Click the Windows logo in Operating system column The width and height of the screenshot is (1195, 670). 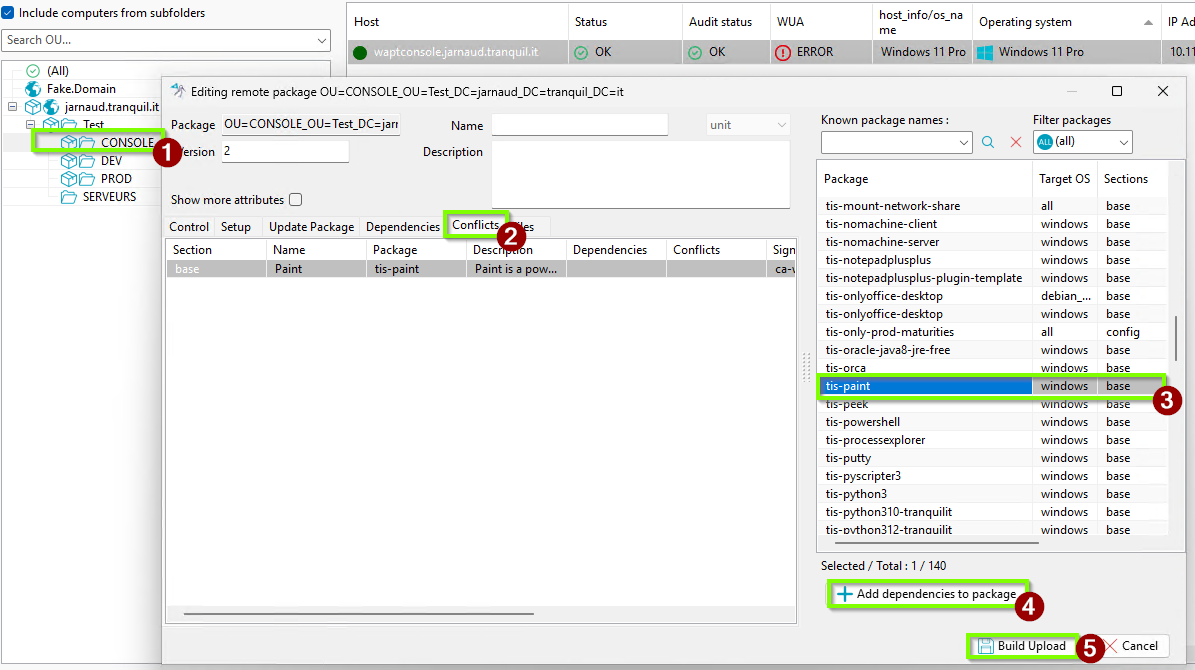[985, 53]
